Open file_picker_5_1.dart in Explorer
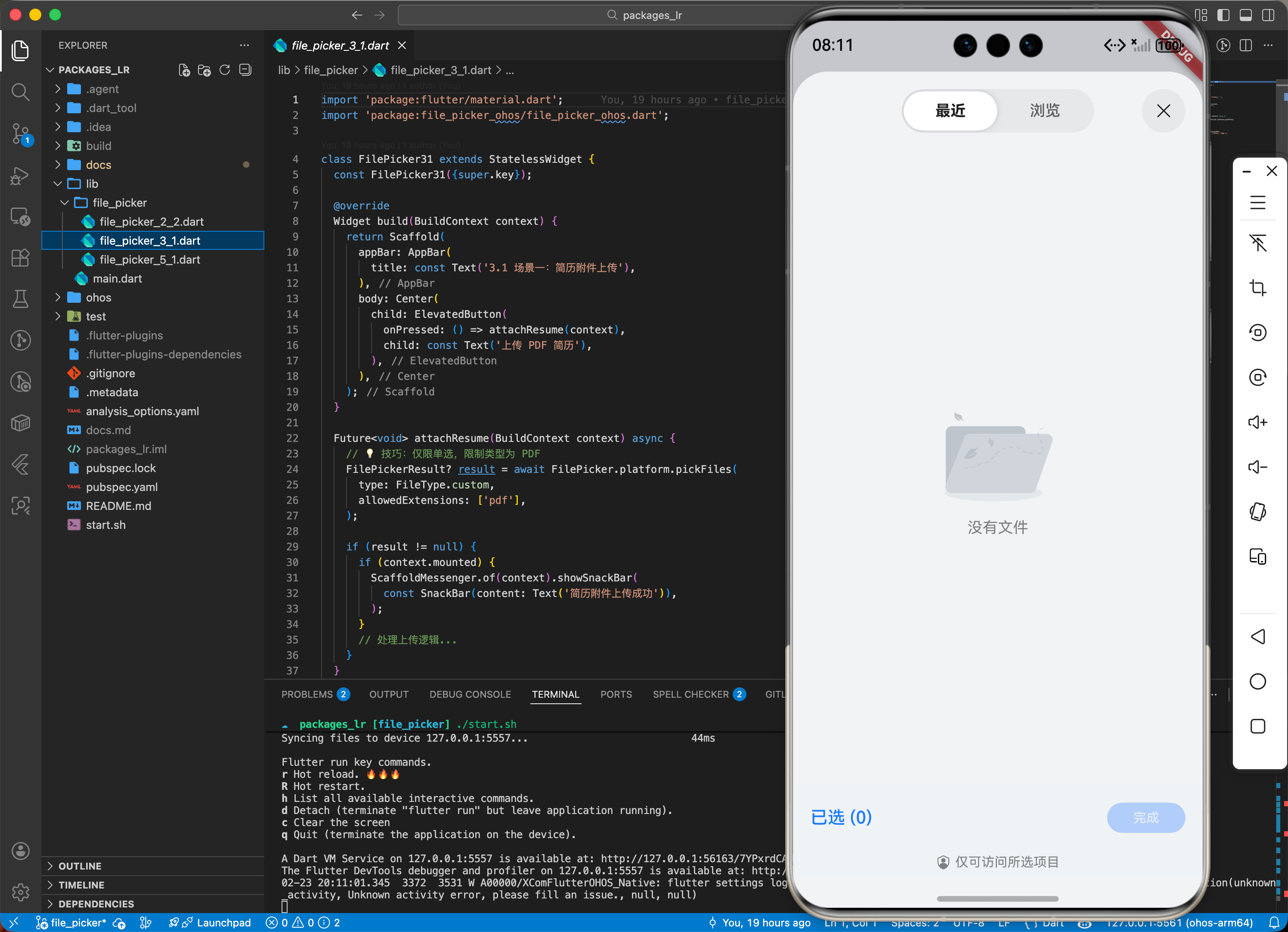Screen dimensions: 1288x932 coord(149,260)
